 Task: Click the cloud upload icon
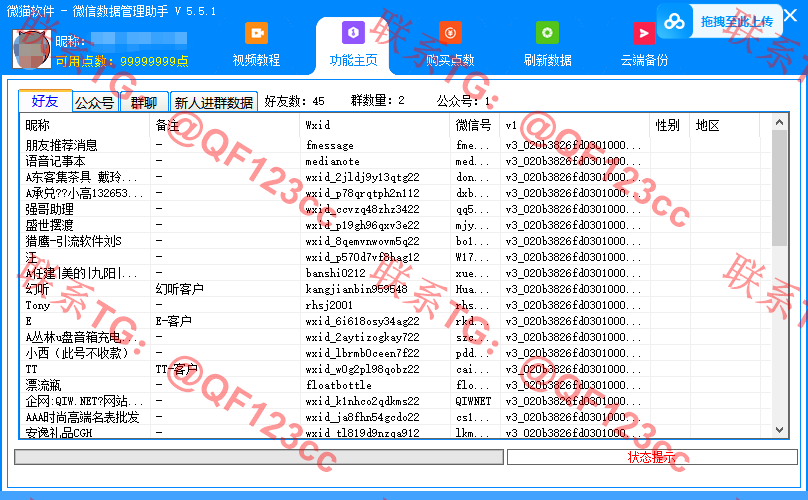pos(674,21)
